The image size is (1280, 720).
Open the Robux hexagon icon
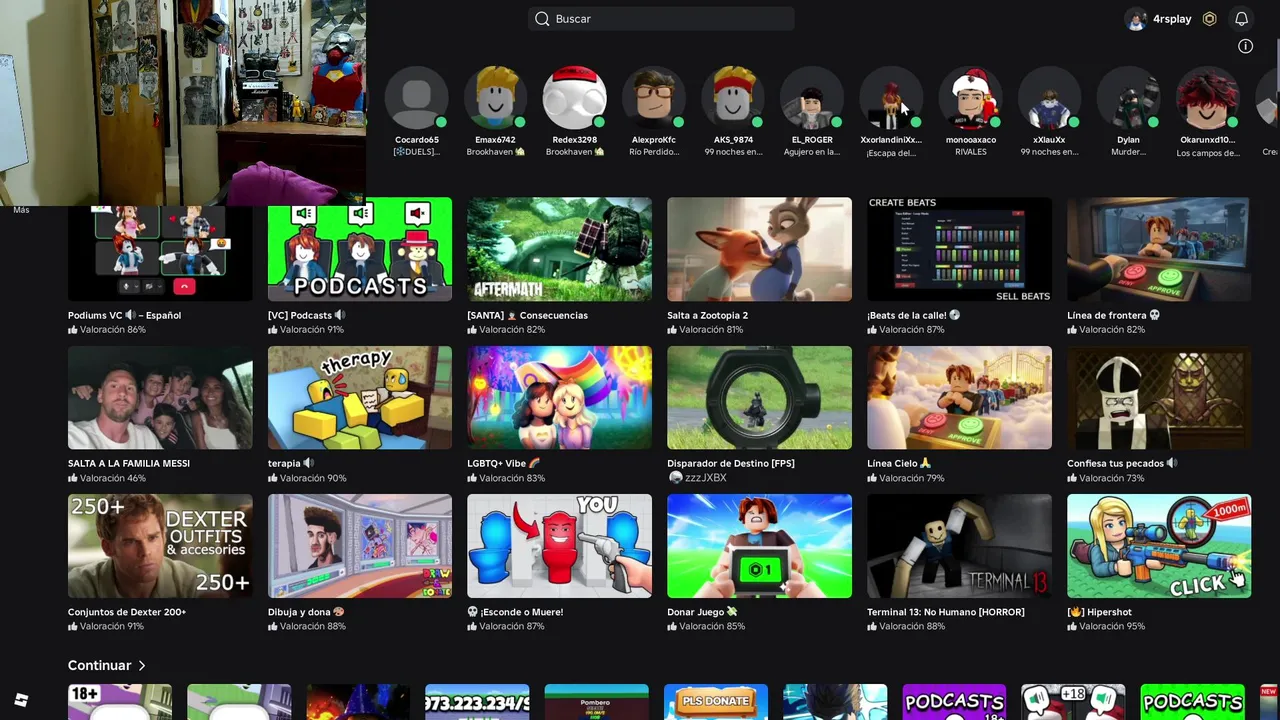coord(1209,19)
